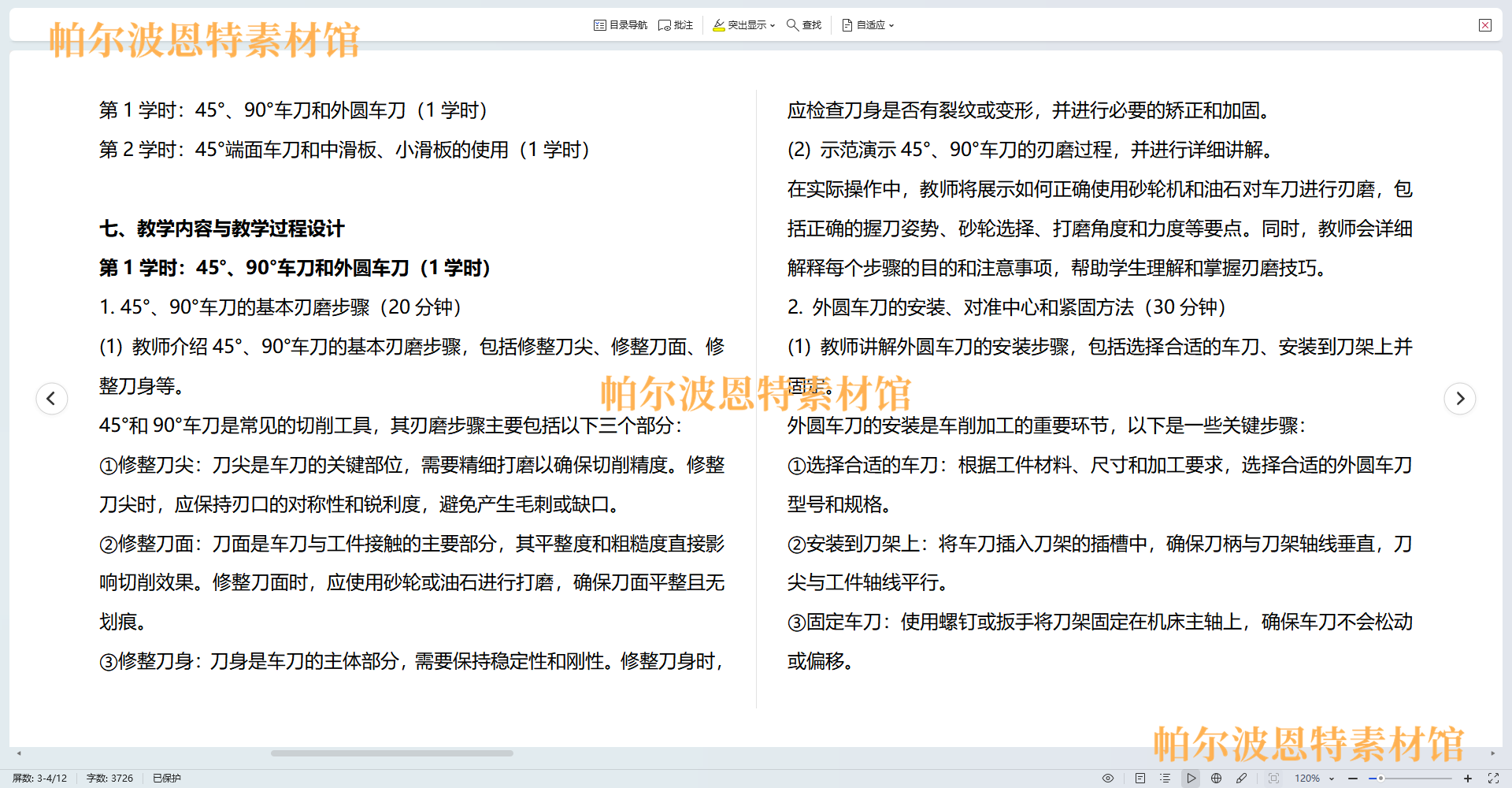The height and width of the screenshot is (788, 1512).
Task: Click the 已保护 protection status
Action: click(x=167, y=779)
